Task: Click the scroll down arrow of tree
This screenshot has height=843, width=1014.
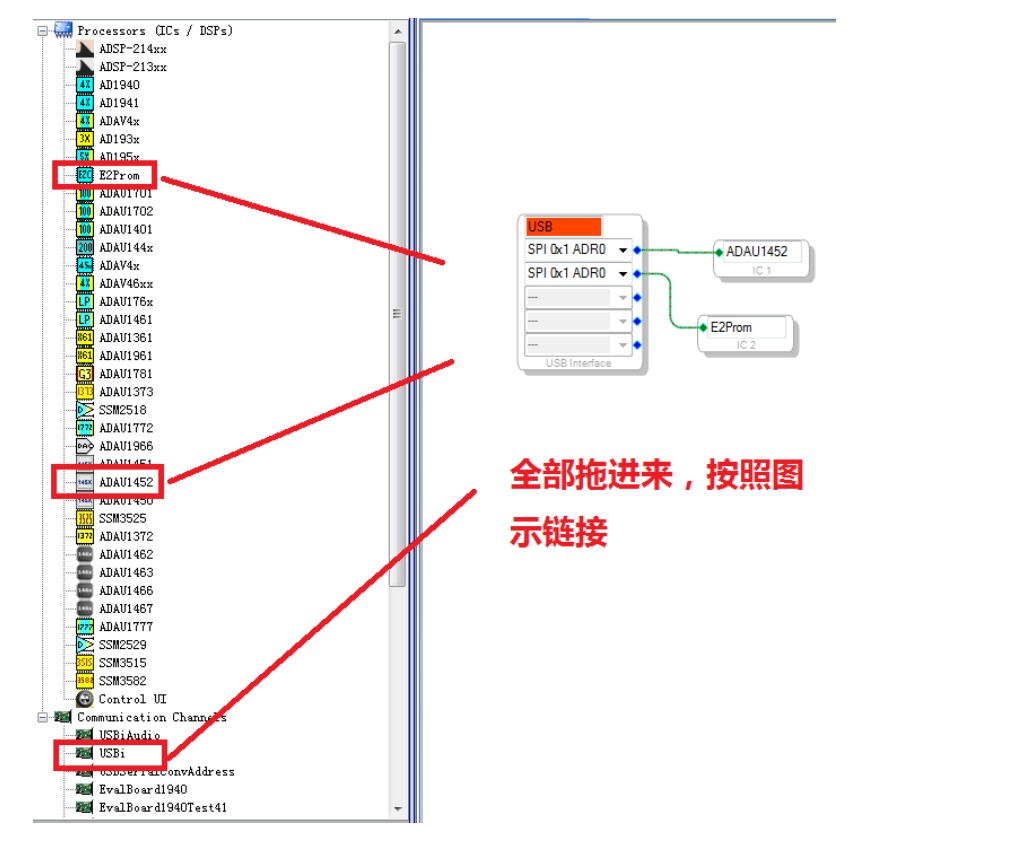Action: click(398, 809)
